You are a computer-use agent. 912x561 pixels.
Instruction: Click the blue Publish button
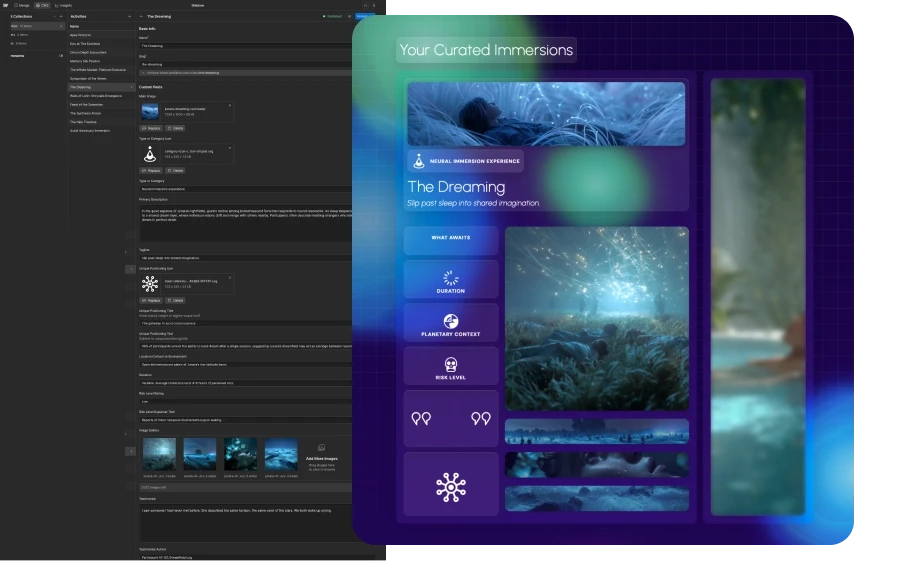(x=362, y=16)
